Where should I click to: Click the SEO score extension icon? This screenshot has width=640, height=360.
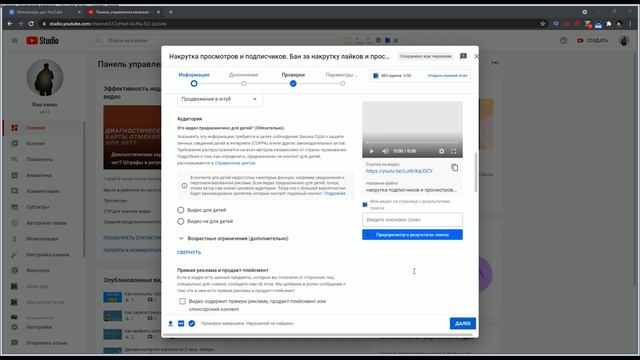[x=376, y=76]
